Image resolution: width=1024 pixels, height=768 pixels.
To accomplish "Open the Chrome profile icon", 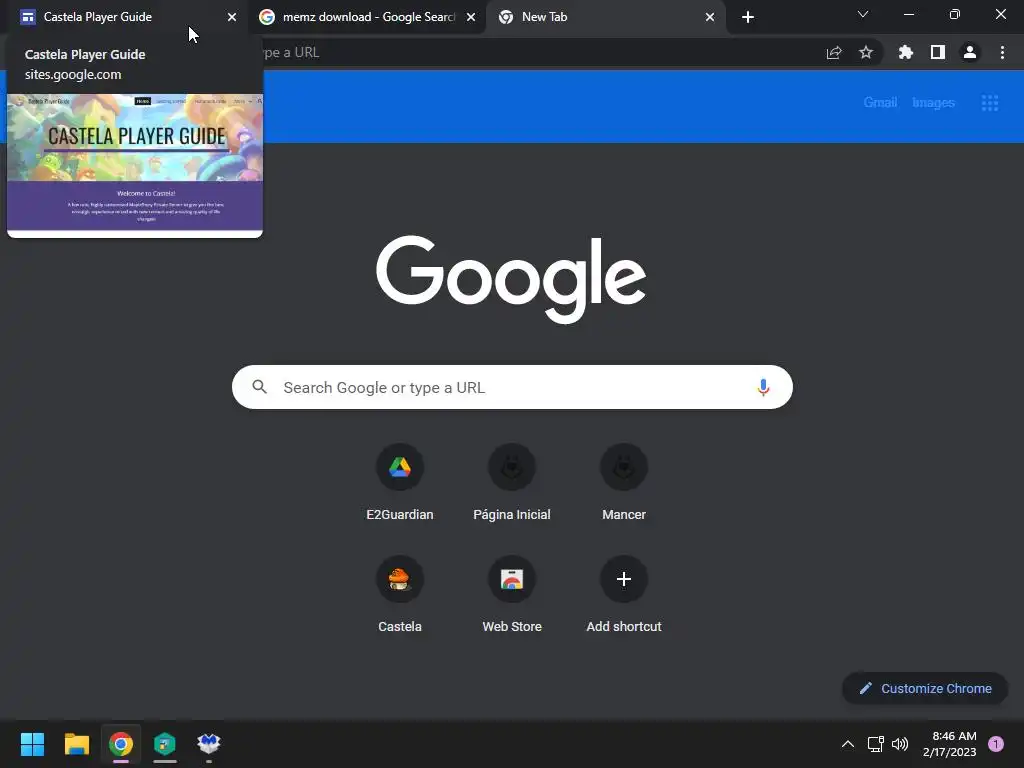I will (970, 52).
